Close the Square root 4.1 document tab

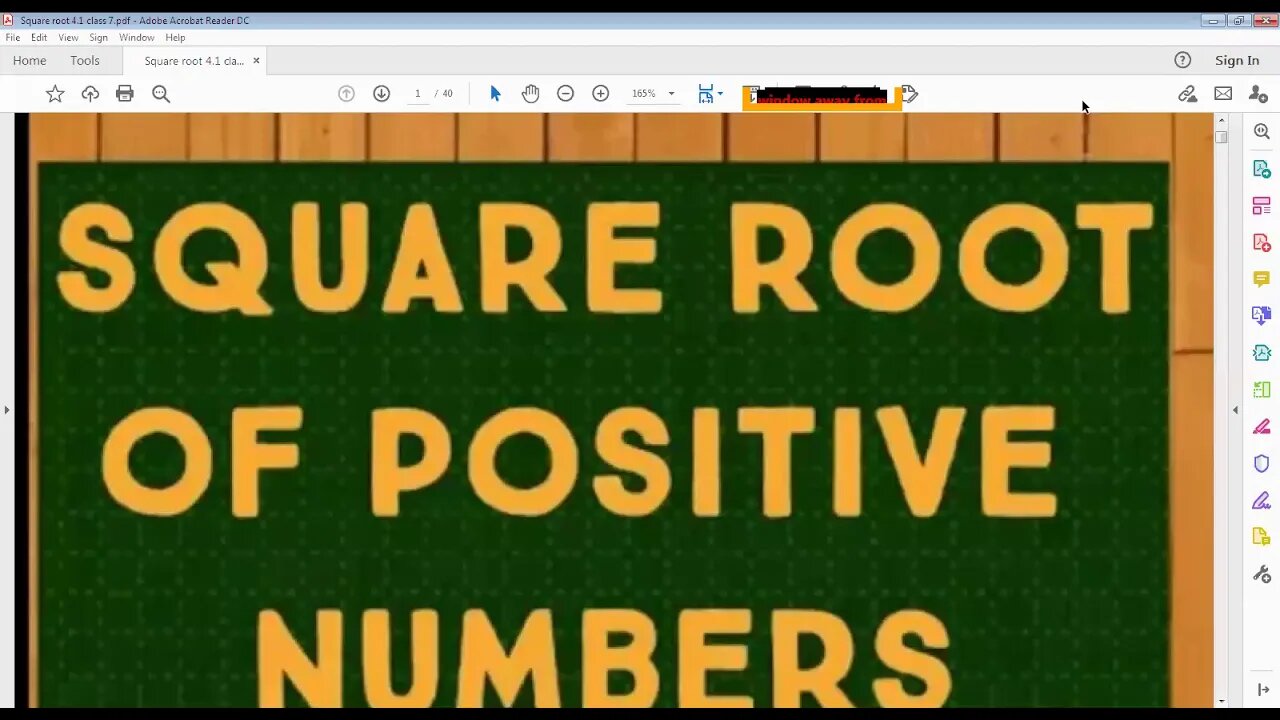pos(256,61)
